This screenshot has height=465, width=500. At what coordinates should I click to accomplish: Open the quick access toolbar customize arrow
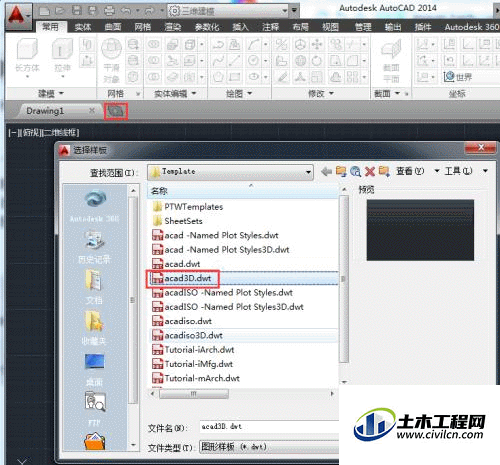coord(294,11)
